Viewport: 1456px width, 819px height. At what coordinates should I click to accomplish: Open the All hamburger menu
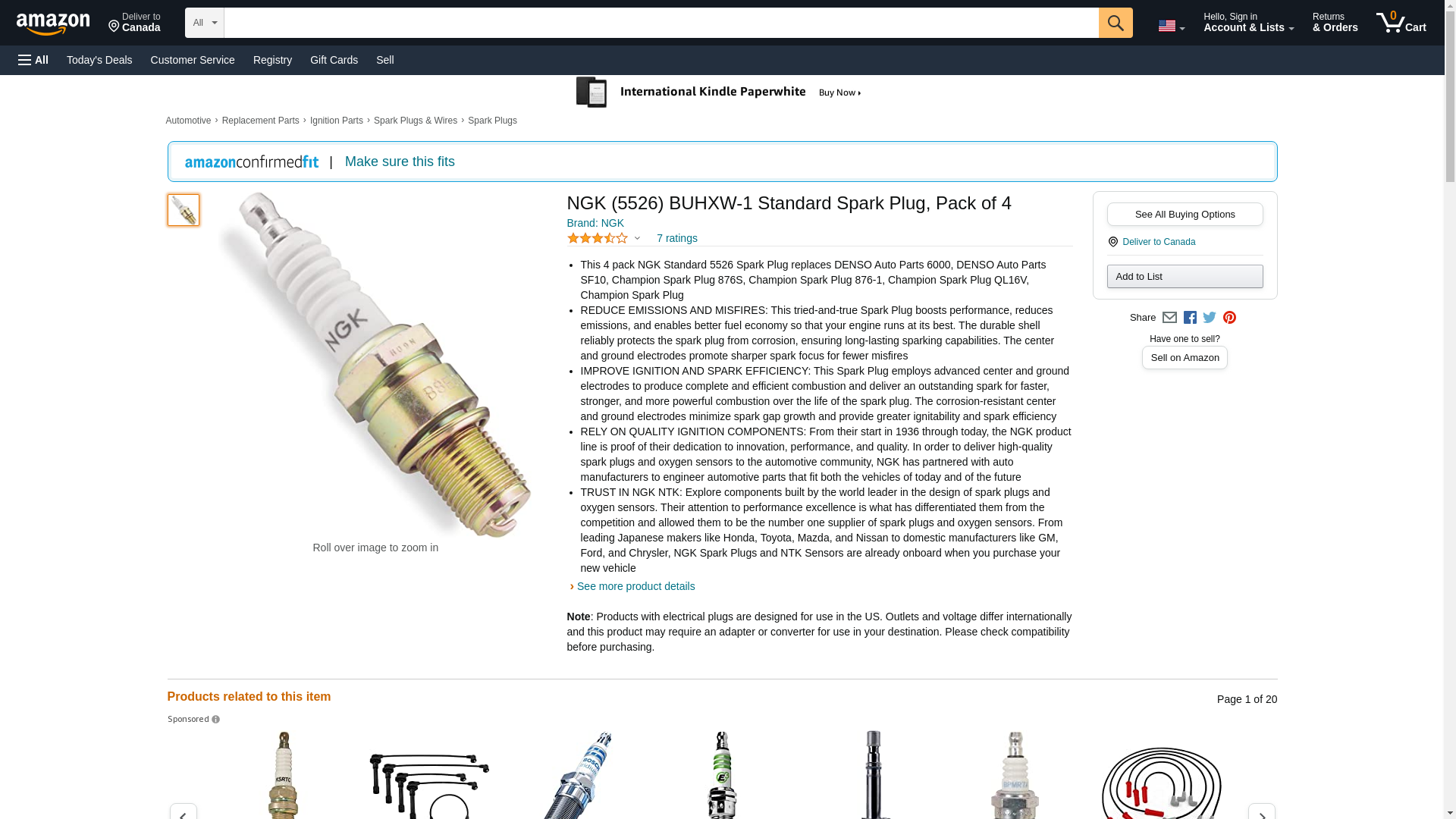click(33, 60)
